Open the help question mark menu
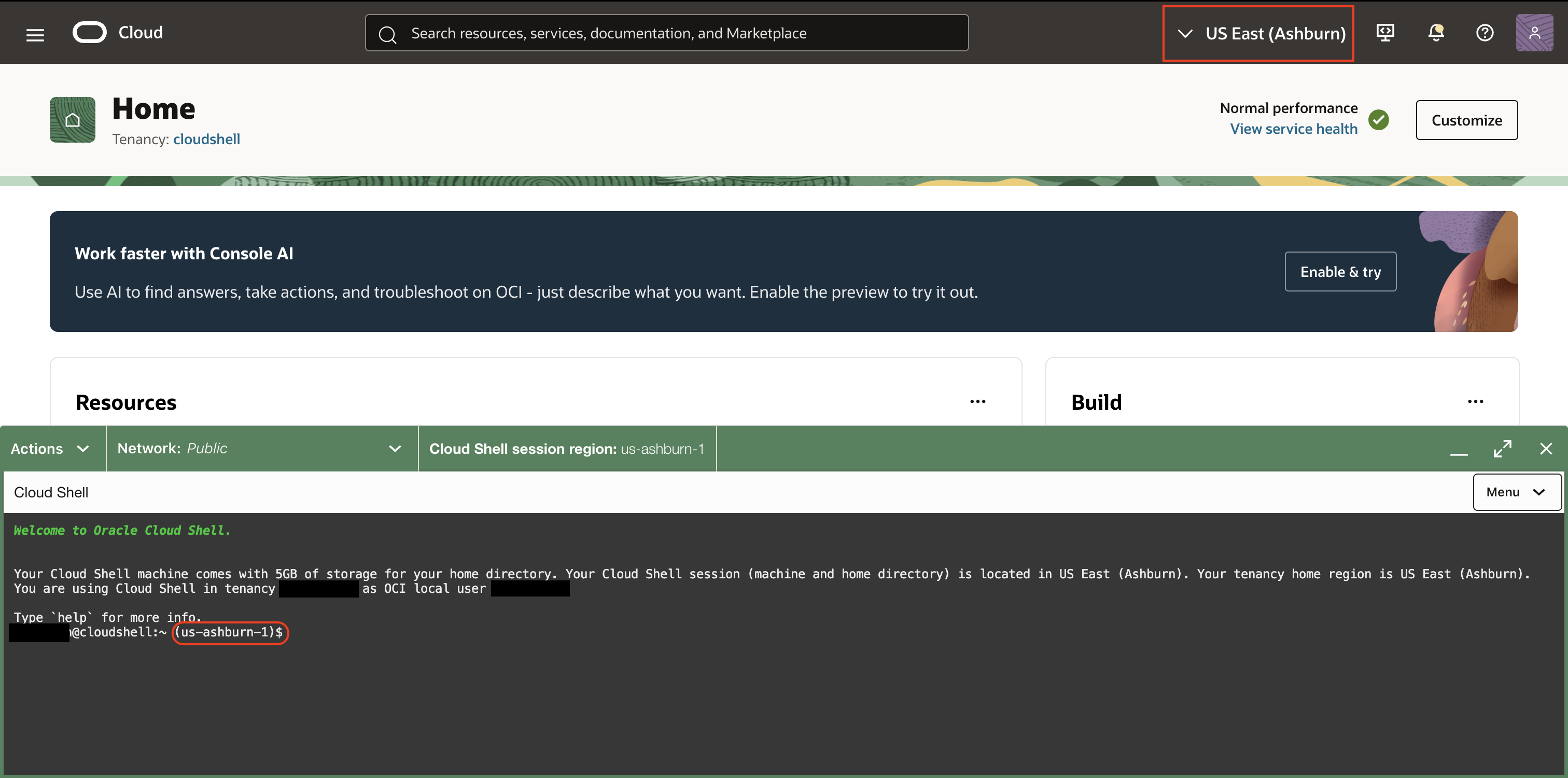Image resolution: width=1568 pixels, height=778 pixels. 1485,32
